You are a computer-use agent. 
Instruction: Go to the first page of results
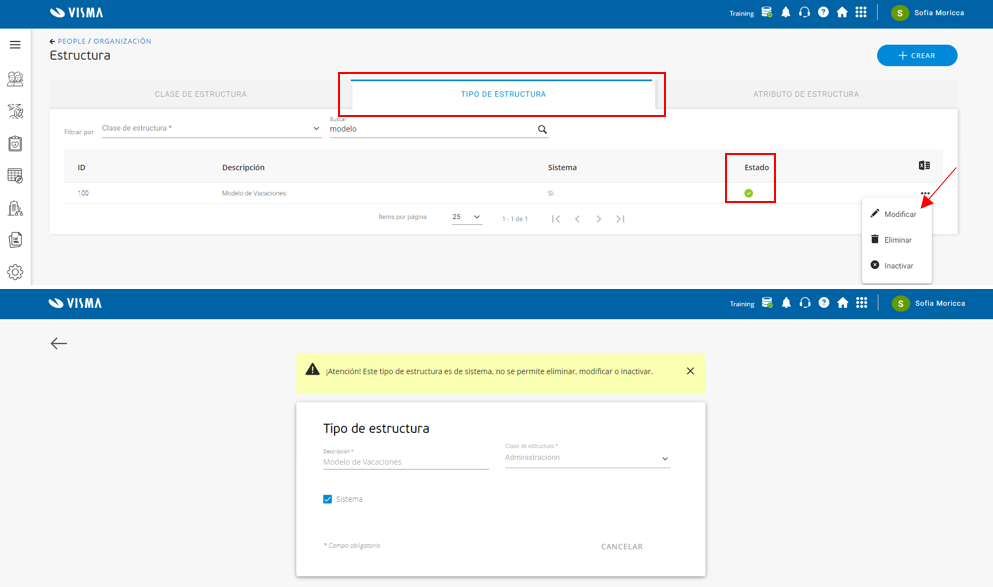point(556,219)
